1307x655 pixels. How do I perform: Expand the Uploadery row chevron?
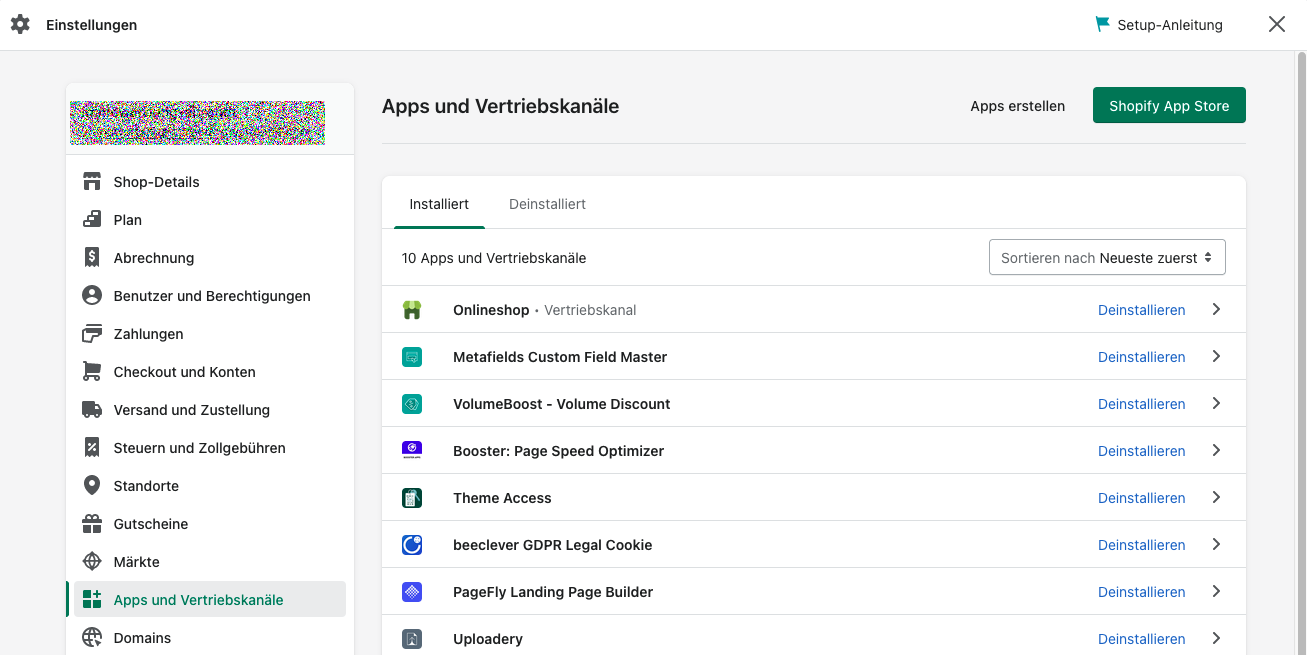tap(1216, 638)
